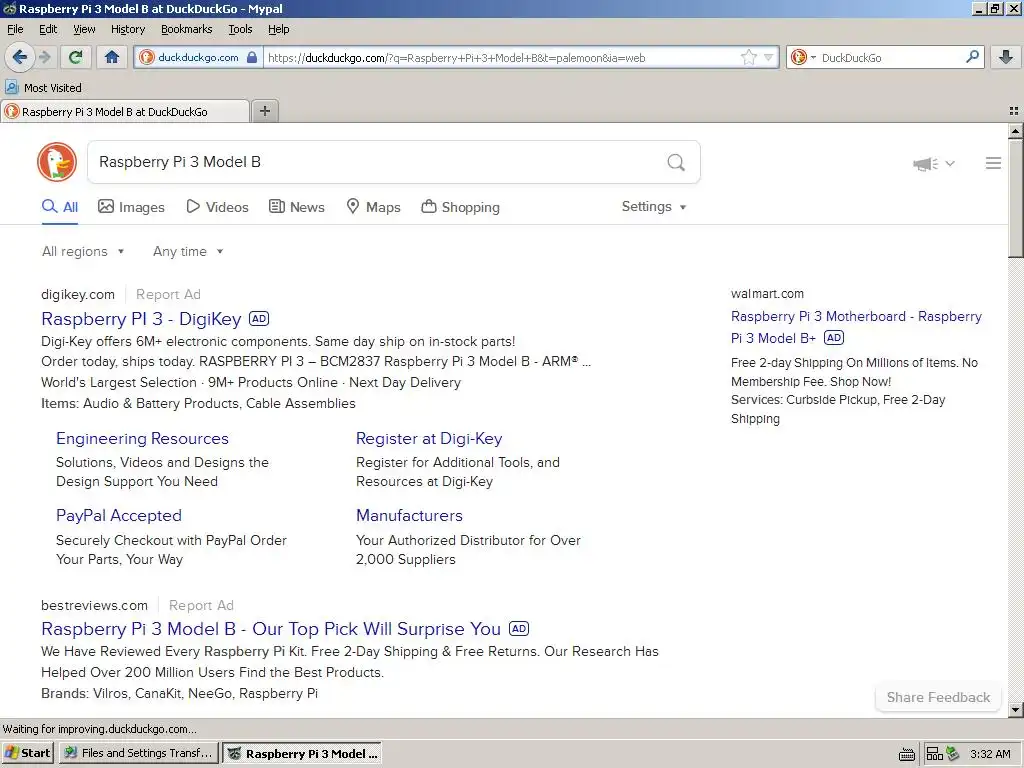This screenshot has height=768, width=1024.
Task: Reload the current page
Action: 76,57
